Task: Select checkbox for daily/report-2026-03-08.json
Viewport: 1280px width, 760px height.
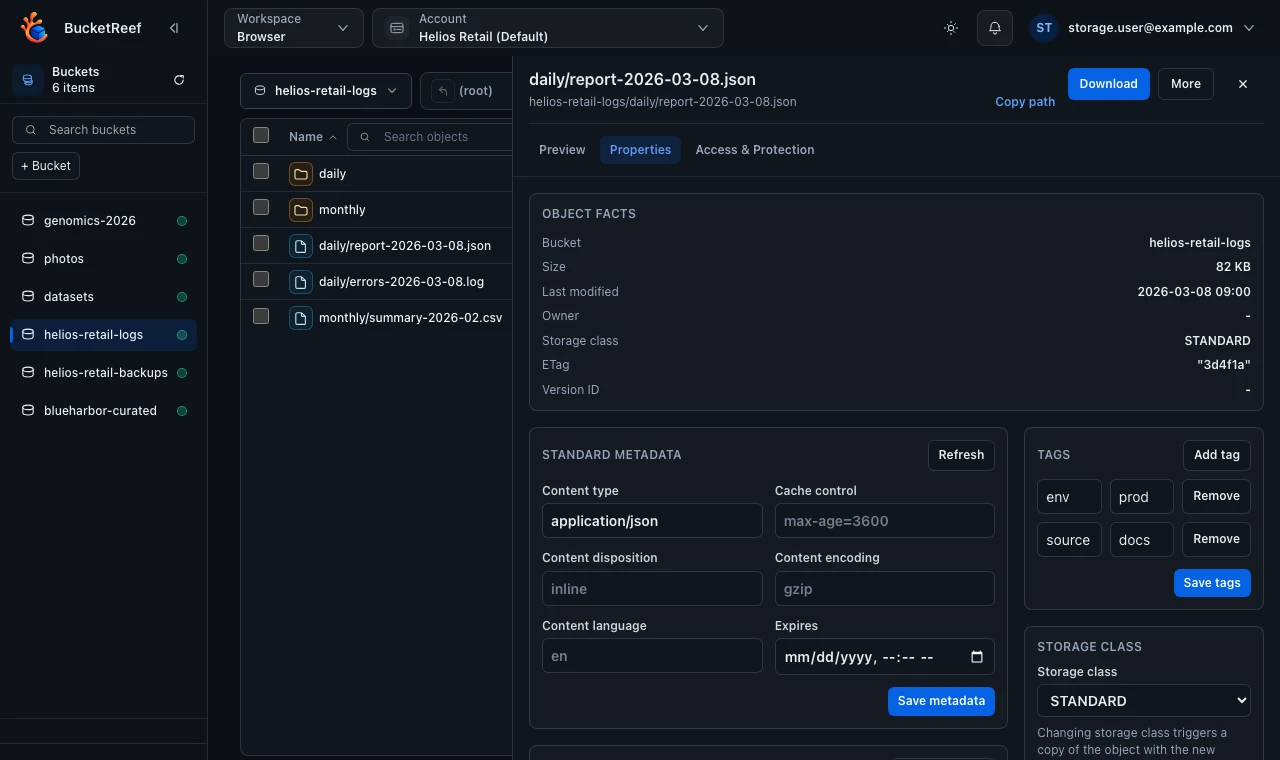Action: (x=261, y=243)
